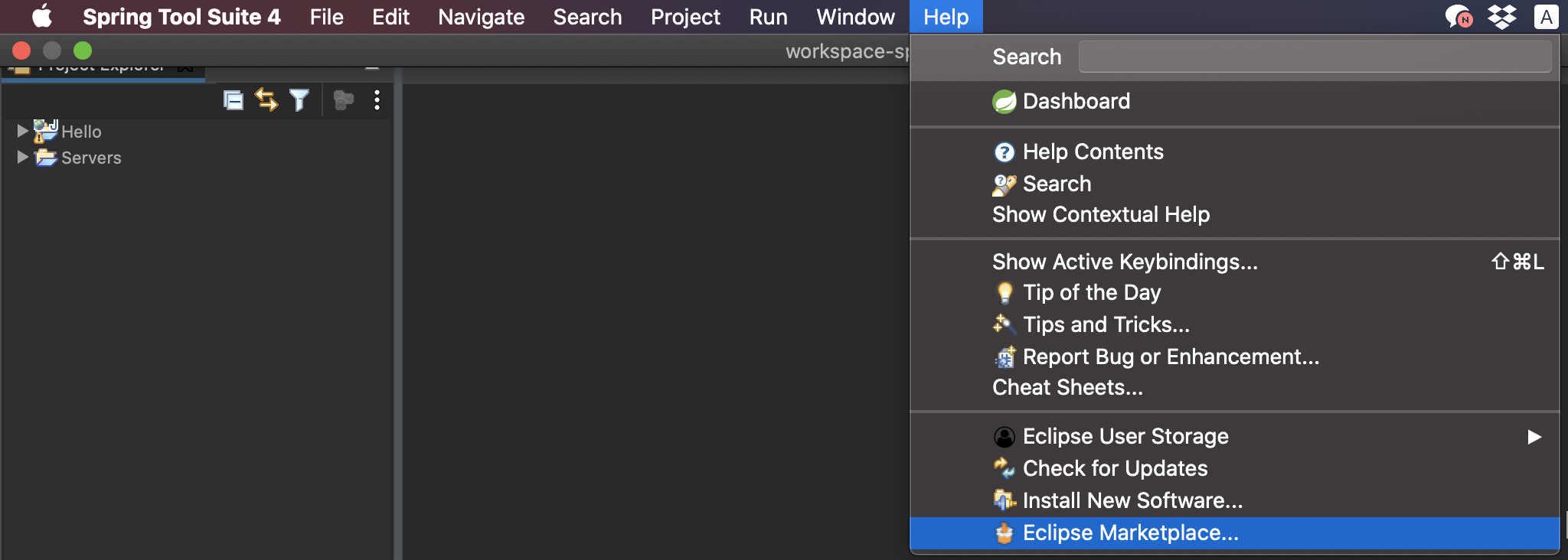Open the Spring Dashboard menu entry
The image size is (1568, 560).
1234,101
